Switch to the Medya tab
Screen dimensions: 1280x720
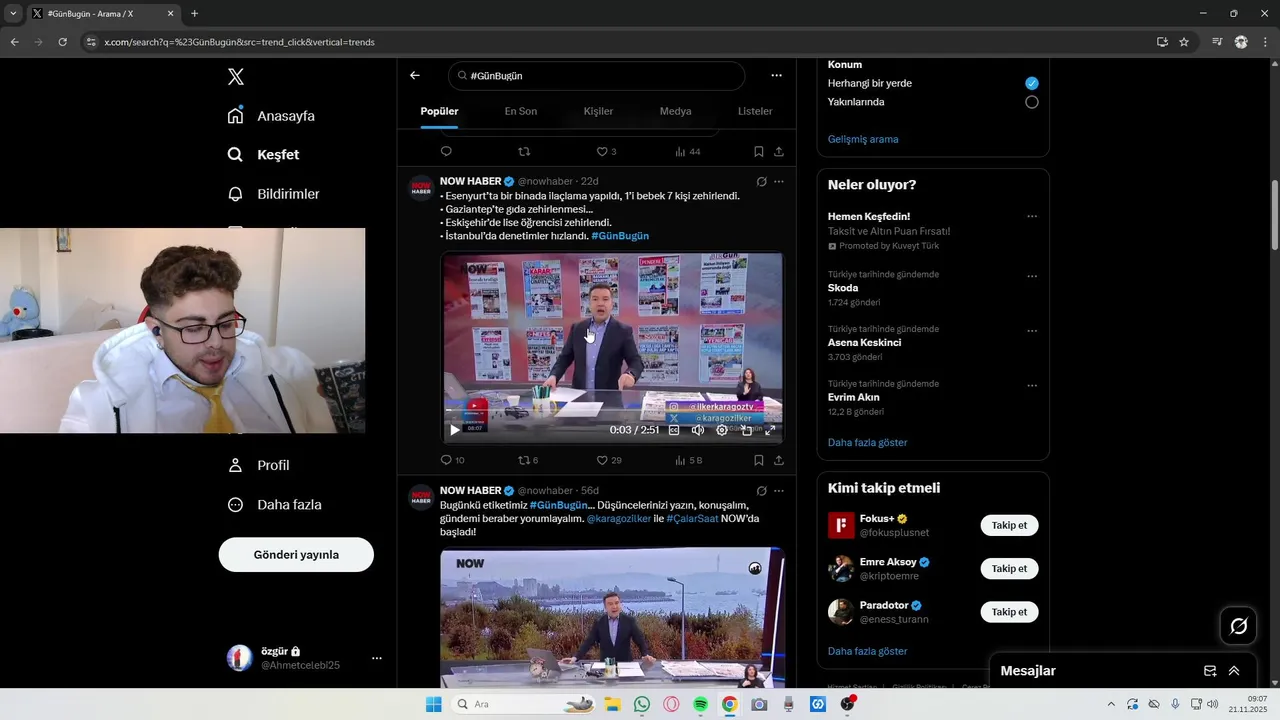pos(675,111)
